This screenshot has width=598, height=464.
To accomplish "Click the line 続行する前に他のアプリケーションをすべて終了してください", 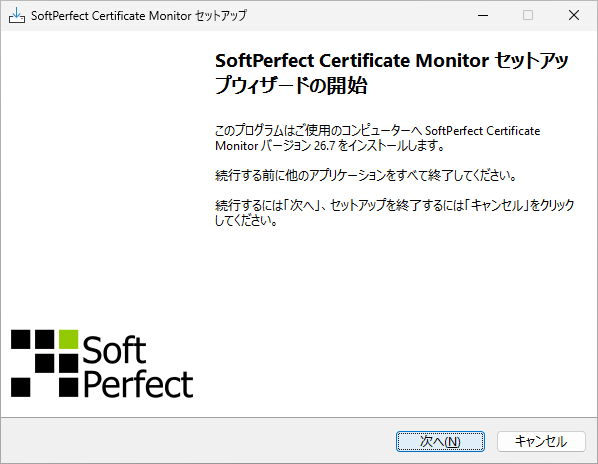I will tap(366, 175).
